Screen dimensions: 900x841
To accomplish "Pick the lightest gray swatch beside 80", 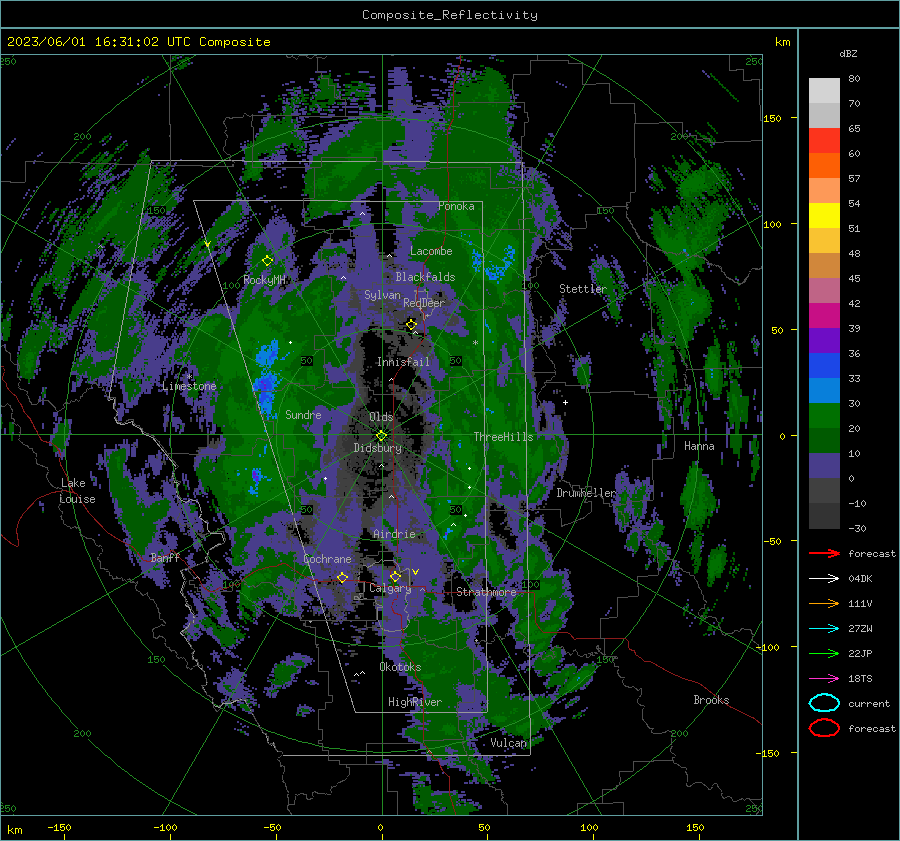I will tap(824, 91).
